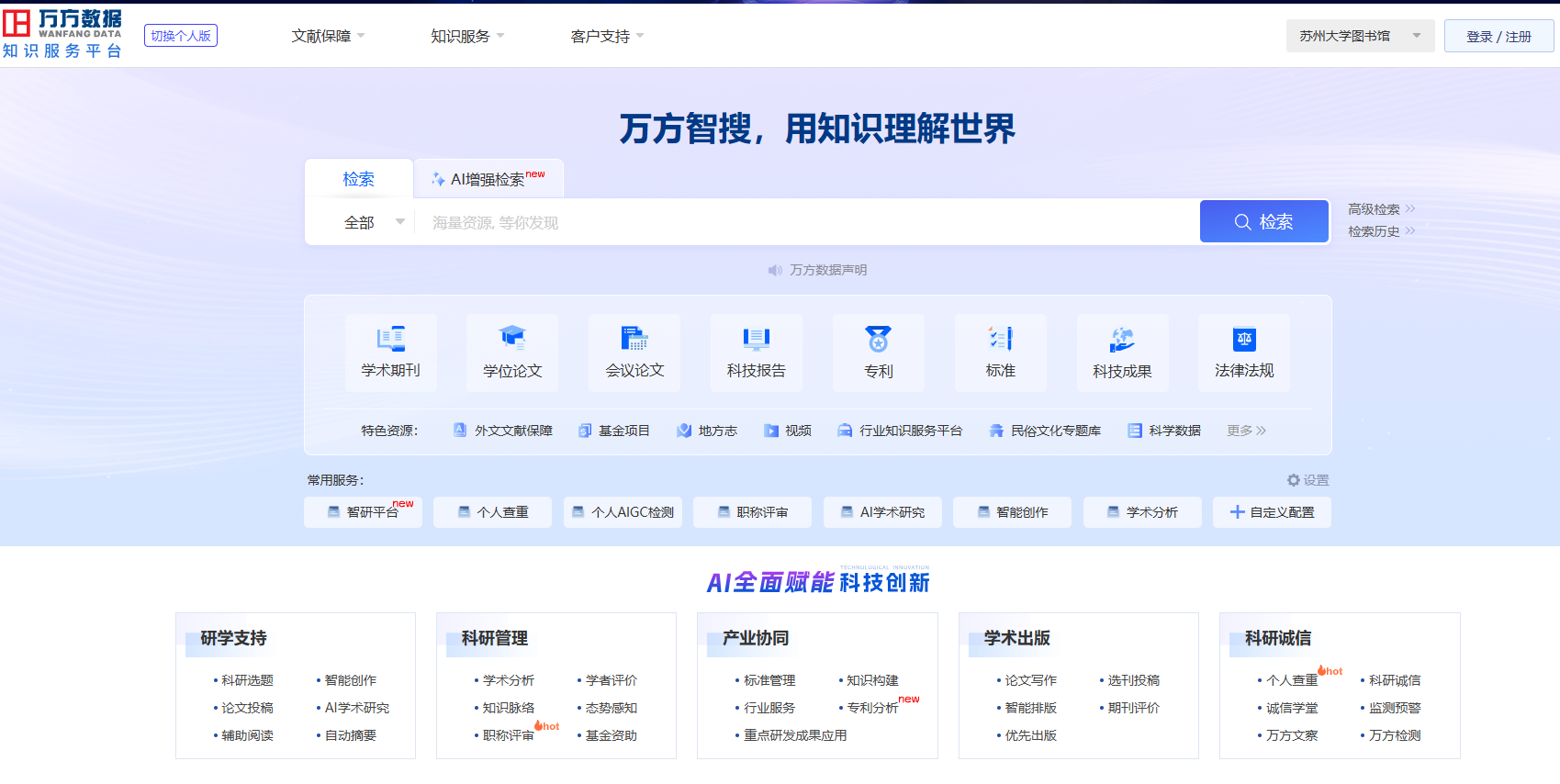Click the 自定义配置 plus button
This screenshot has height=784, width=1560.
pos(1238,512)
